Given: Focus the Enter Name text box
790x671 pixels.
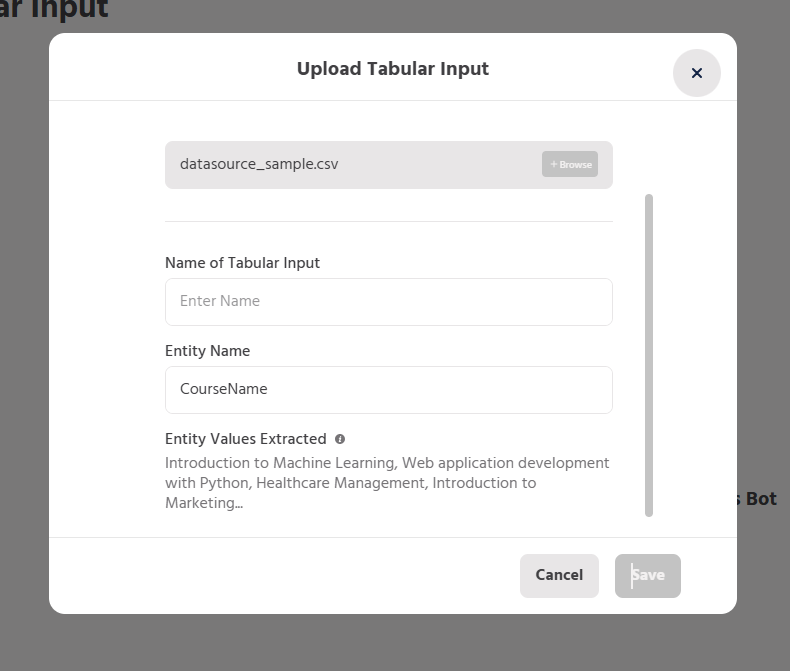Looking at the screenshot, I should [388, 301].
